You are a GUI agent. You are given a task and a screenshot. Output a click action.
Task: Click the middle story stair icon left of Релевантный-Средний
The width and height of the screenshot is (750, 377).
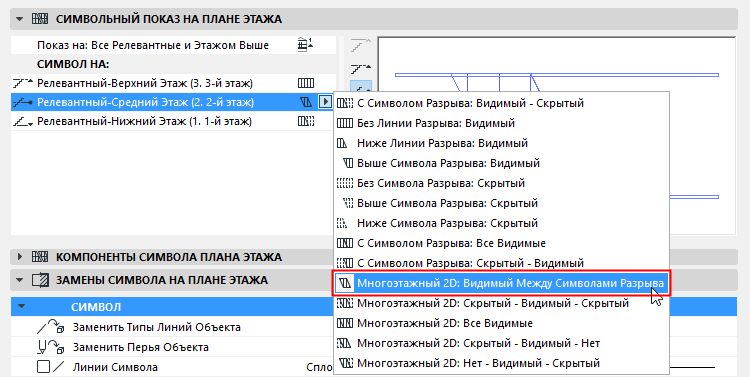pos(23,102)
